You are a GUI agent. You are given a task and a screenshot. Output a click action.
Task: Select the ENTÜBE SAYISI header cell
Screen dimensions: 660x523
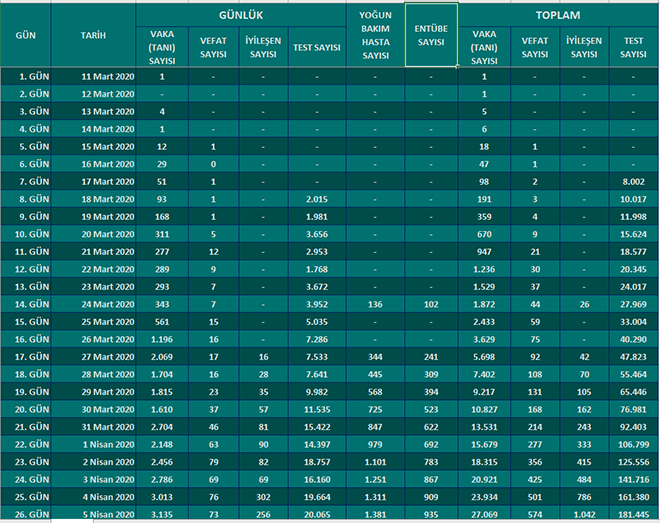(x=431, y=35)
